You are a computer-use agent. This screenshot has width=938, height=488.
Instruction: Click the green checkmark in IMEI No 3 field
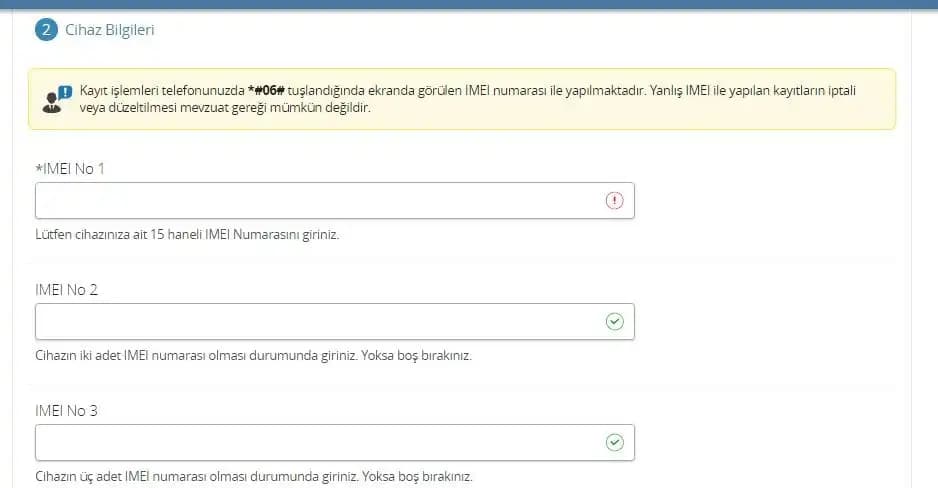[614, 443]
